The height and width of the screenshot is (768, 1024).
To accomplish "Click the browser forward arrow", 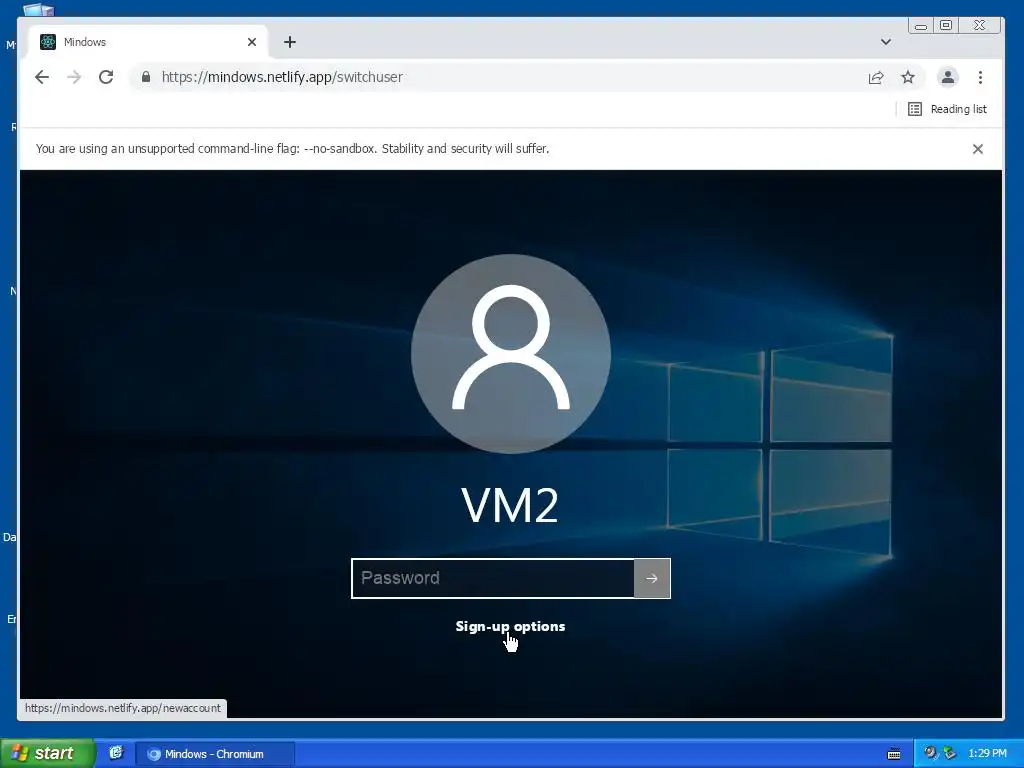I will click(74, 77).
